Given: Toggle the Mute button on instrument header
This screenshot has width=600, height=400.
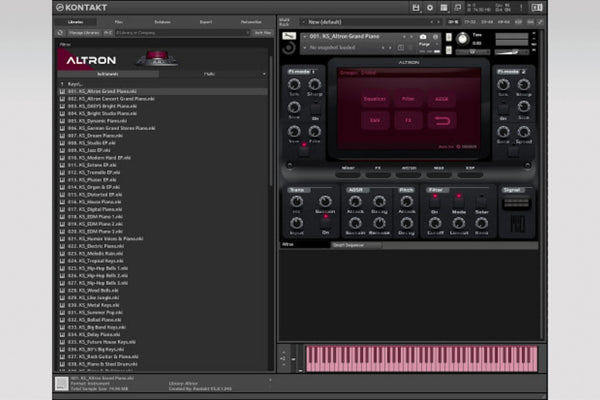Looking at the screenshot, I should [x=449, y=50].
